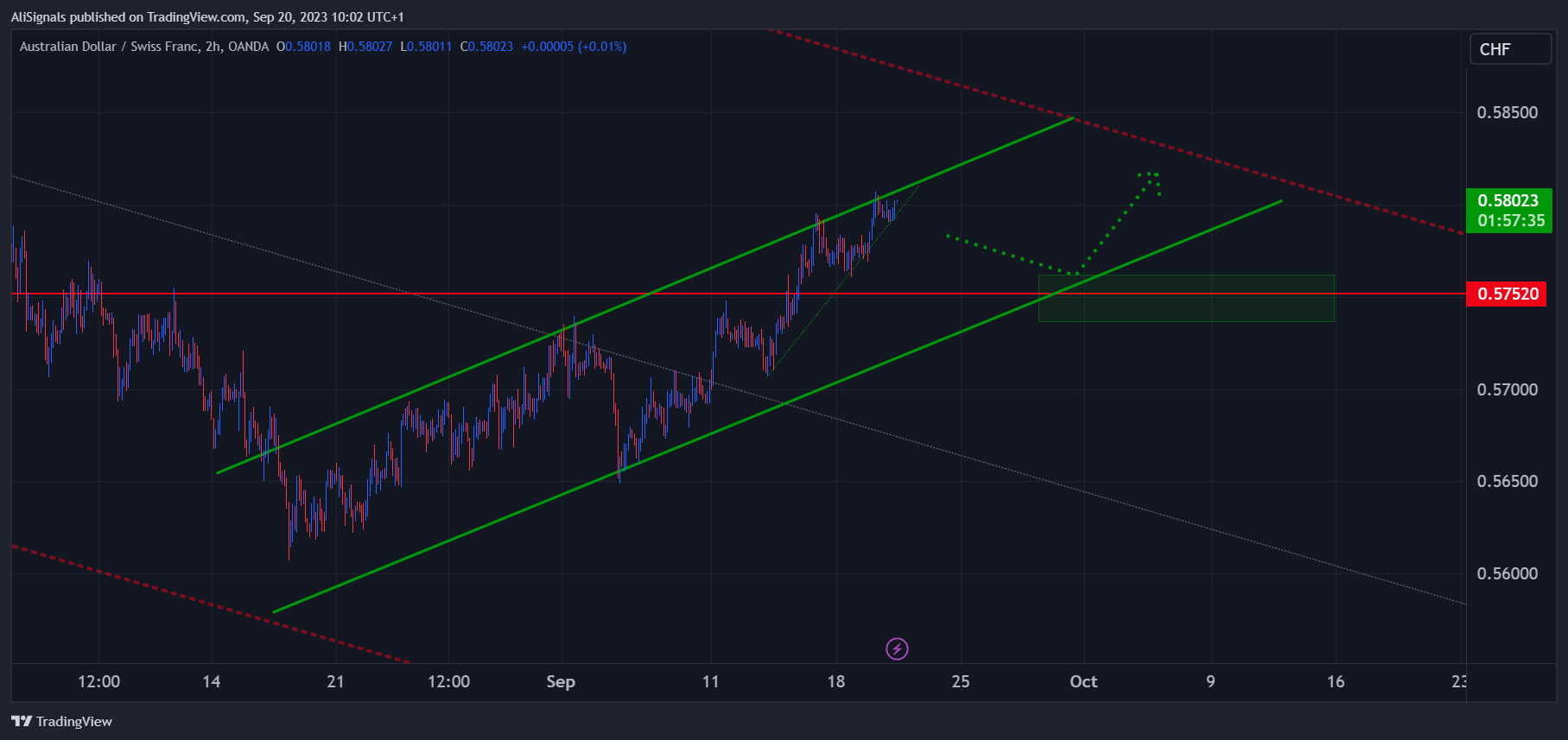1568x740 pixels.
Task: Click the purple lightning event marker icon
Action: click(x=897, y=648)
